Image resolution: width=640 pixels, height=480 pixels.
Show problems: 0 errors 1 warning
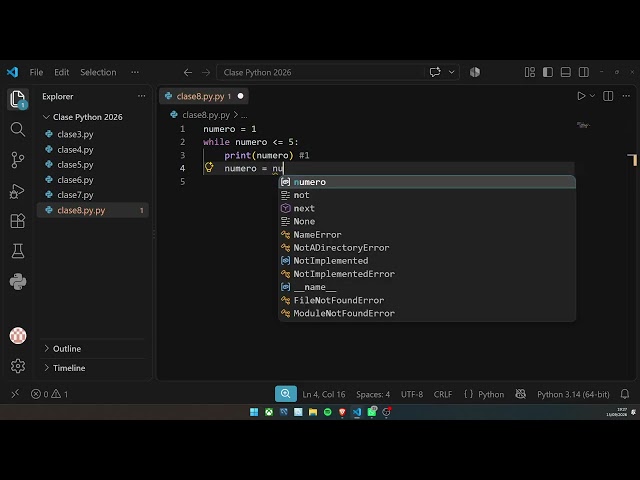(50, 394)
